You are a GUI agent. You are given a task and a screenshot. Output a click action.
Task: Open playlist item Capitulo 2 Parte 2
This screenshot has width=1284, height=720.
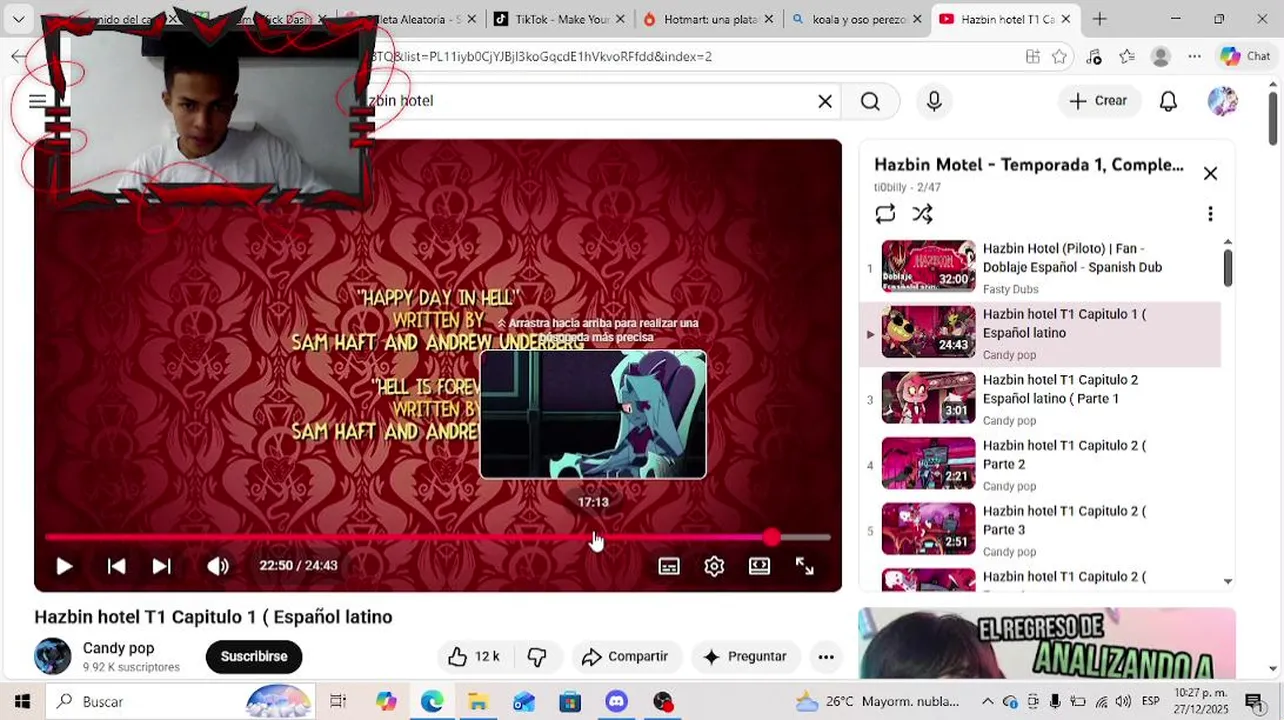point(1041,465)
